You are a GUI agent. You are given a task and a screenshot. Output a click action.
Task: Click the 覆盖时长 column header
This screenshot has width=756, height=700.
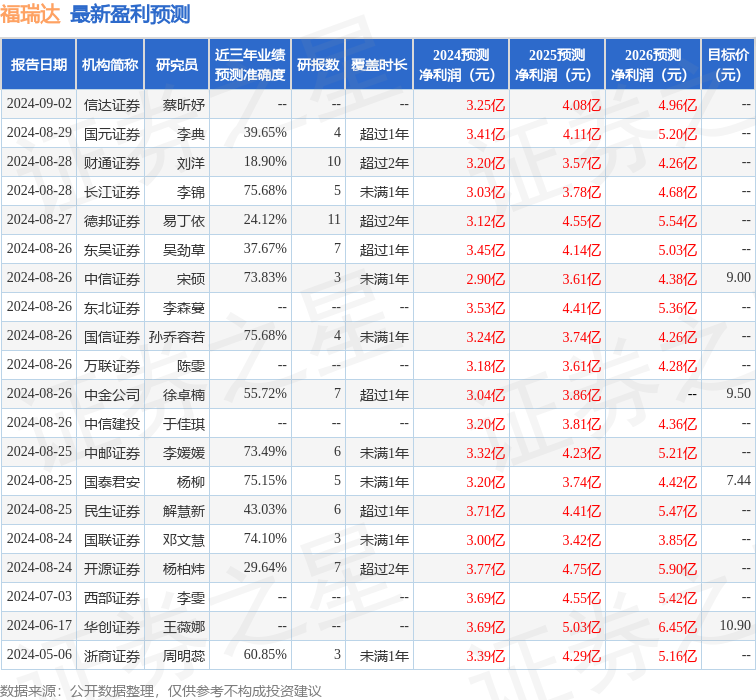tap(379, 65)
